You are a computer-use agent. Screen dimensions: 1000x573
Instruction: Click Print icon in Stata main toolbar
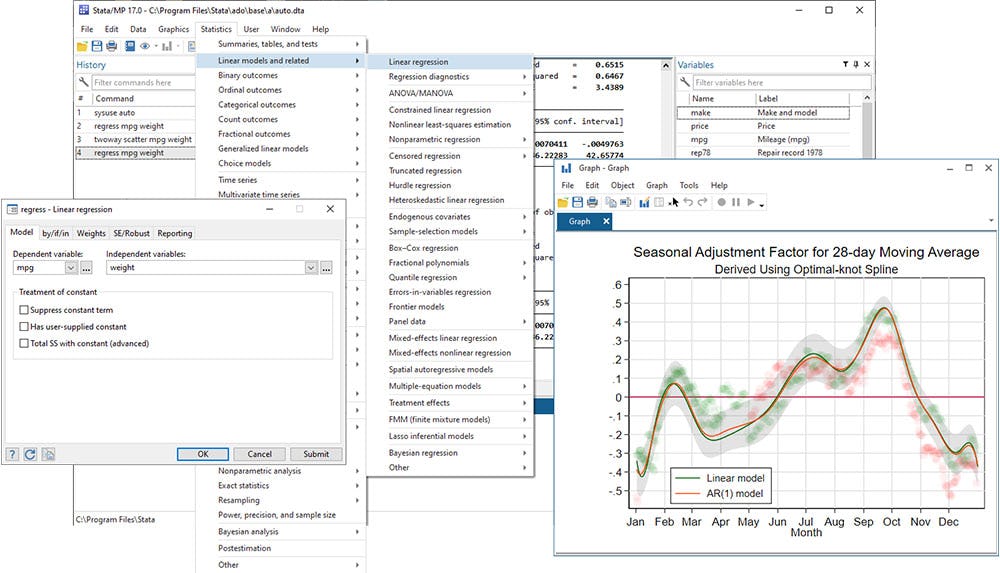(x=112, y=46)
